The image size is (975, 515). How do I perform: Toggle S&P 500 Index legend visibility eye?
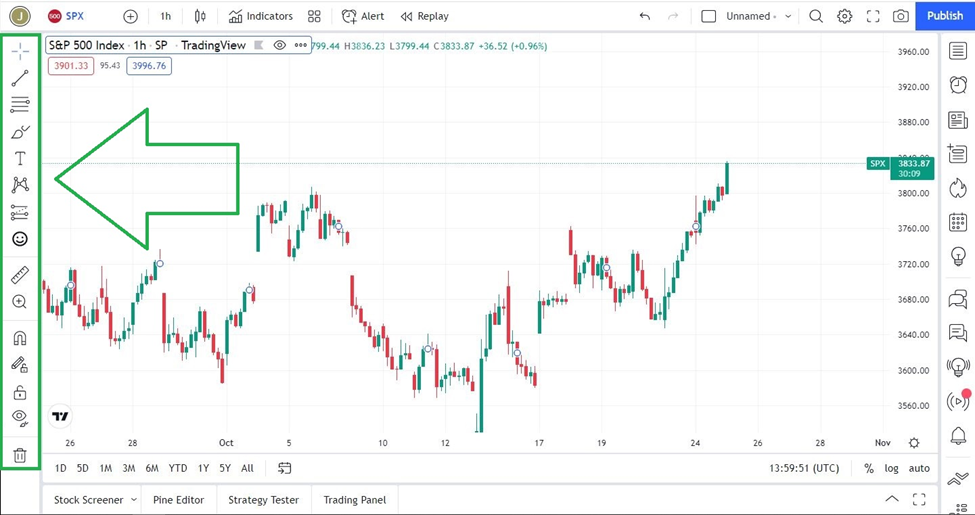pos(280,45)
